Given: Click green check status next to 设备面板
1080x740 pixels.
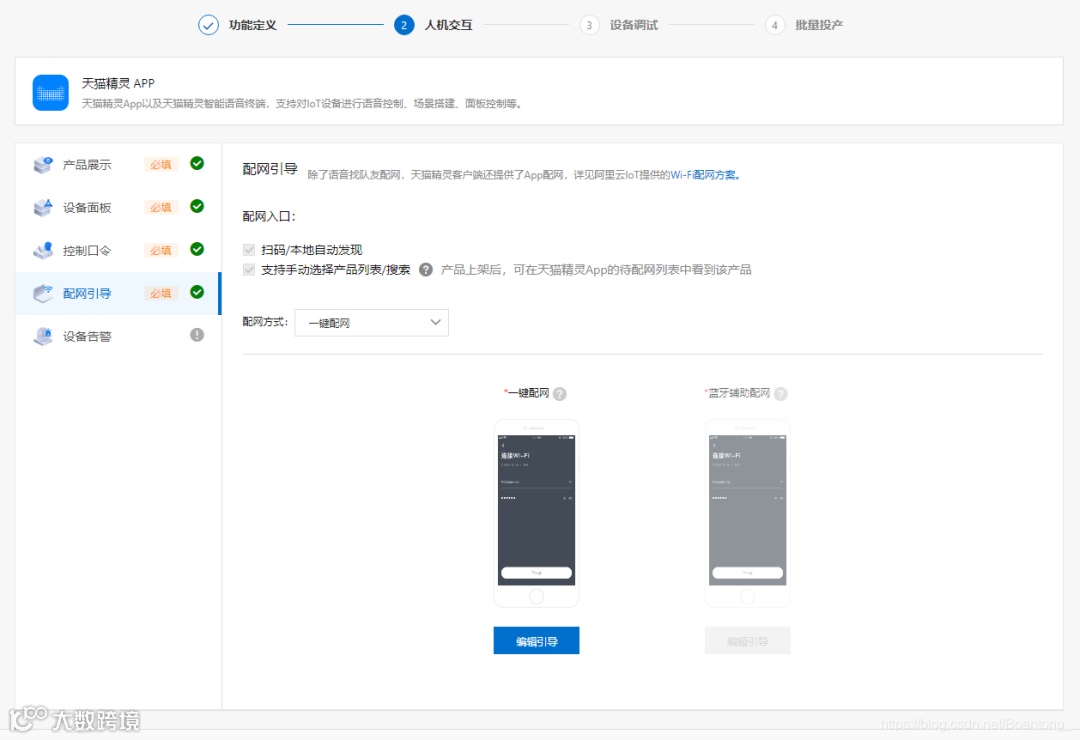Looking at the screenshot, I should (197, 206).
